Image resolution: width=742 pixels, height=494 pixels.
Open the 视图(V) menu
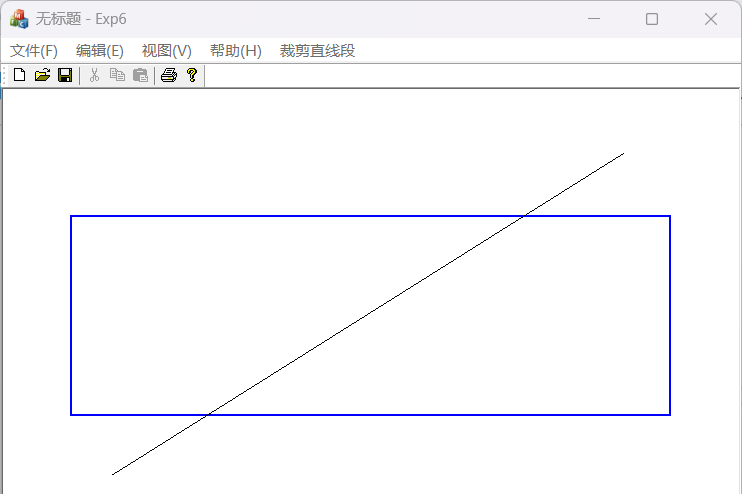167,51
